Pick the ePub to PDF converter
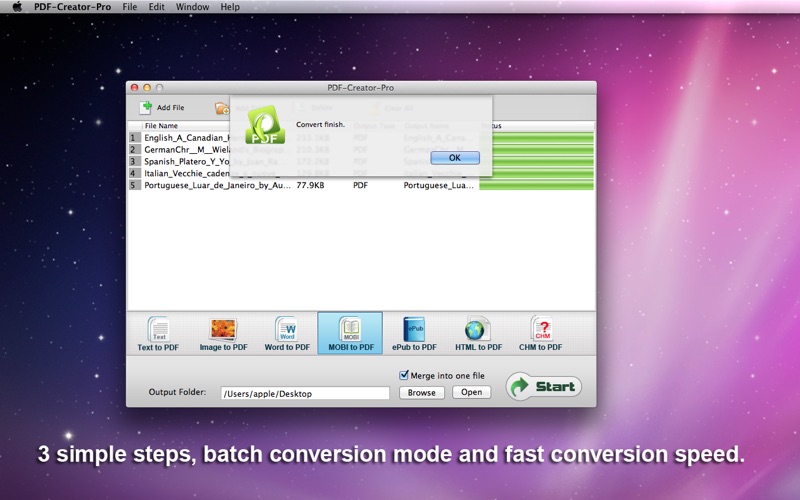 [414, 334]
